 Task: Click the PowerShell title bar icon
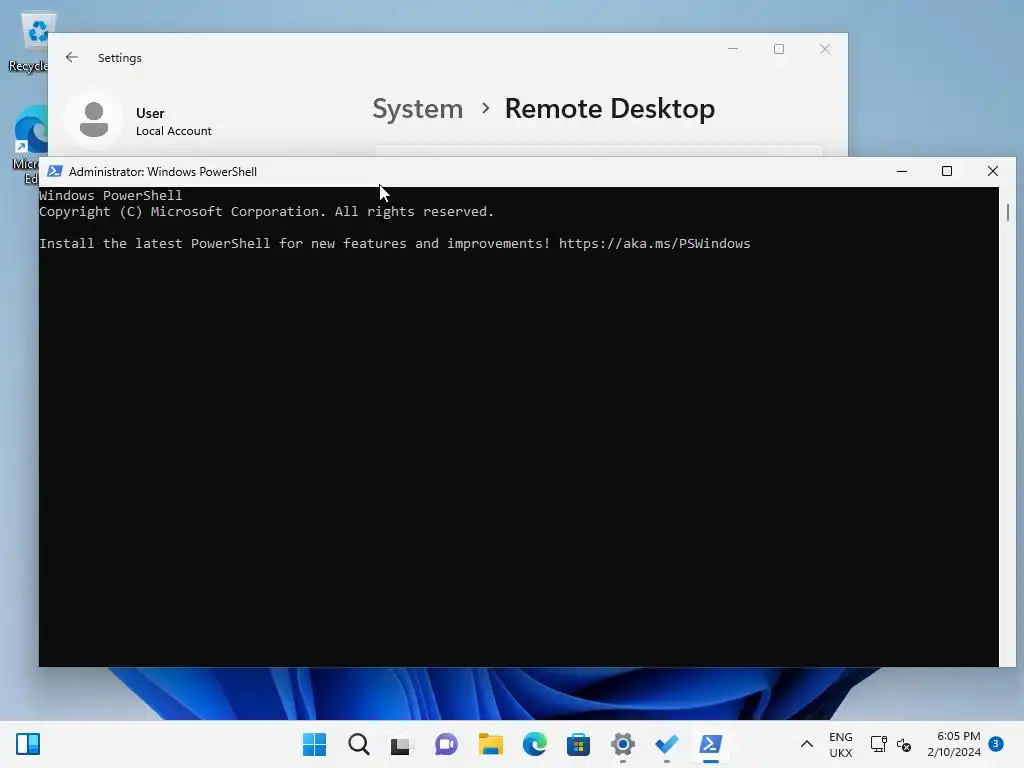point(55,171)
